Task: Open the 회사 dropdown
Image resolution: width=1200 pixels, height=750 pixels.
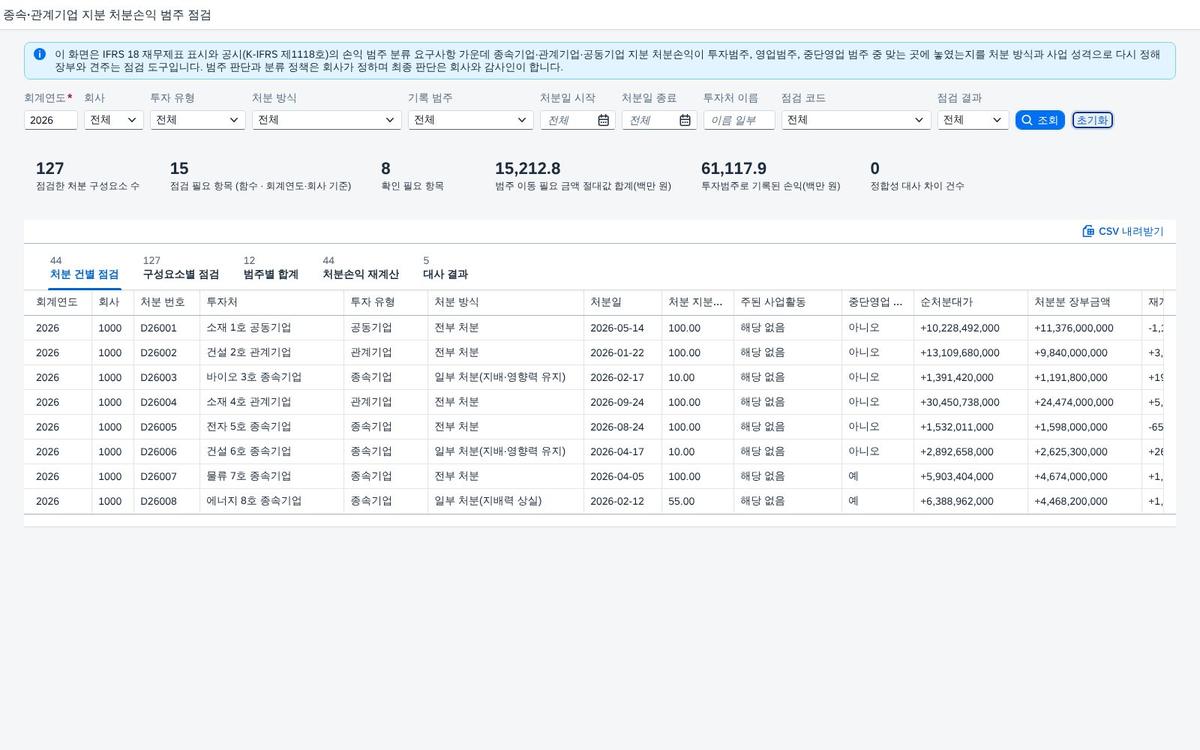Action: coord(114,120)
